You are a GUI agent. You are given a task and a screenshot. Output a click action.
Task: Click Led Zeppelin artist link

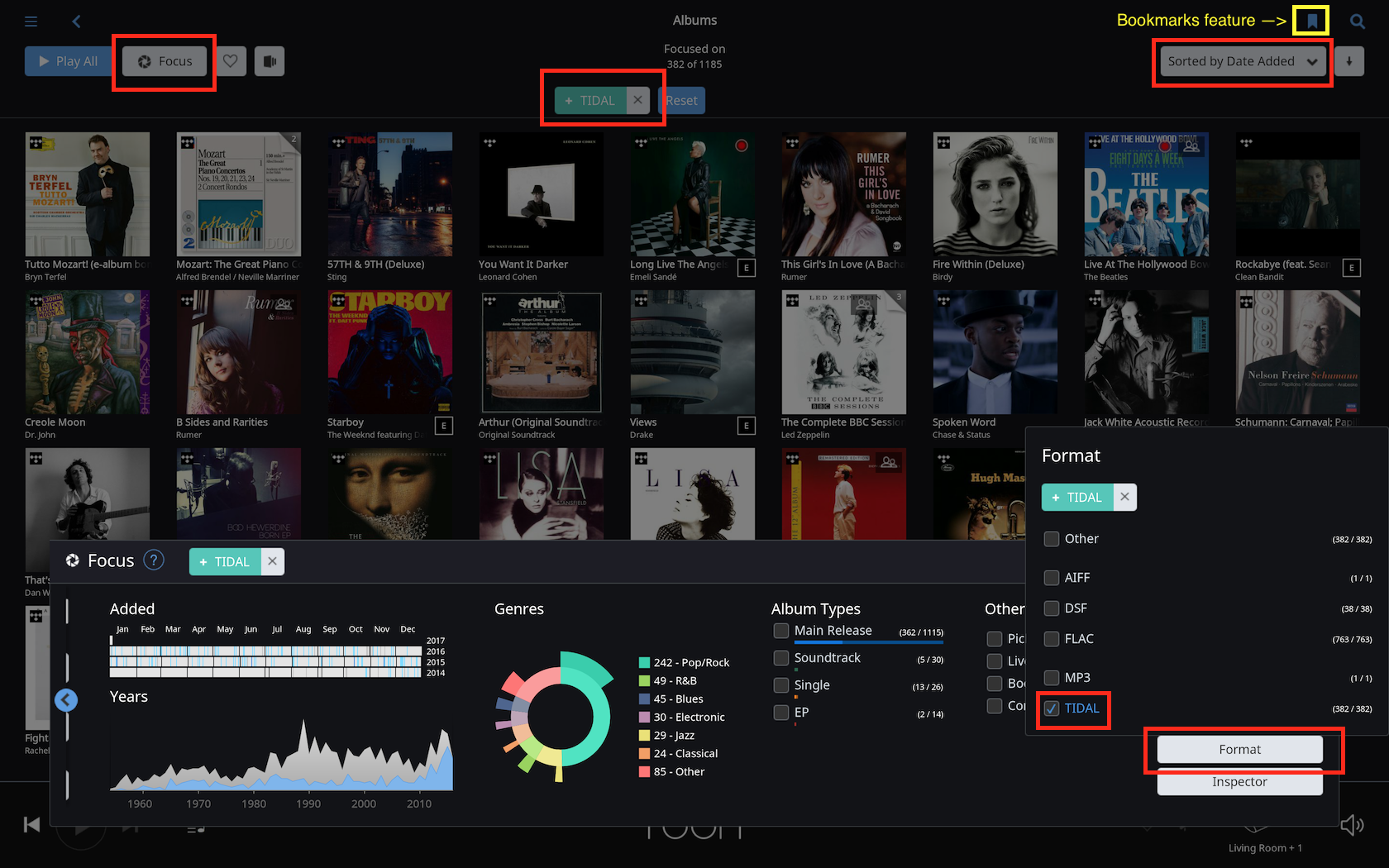tap(805, 436)
